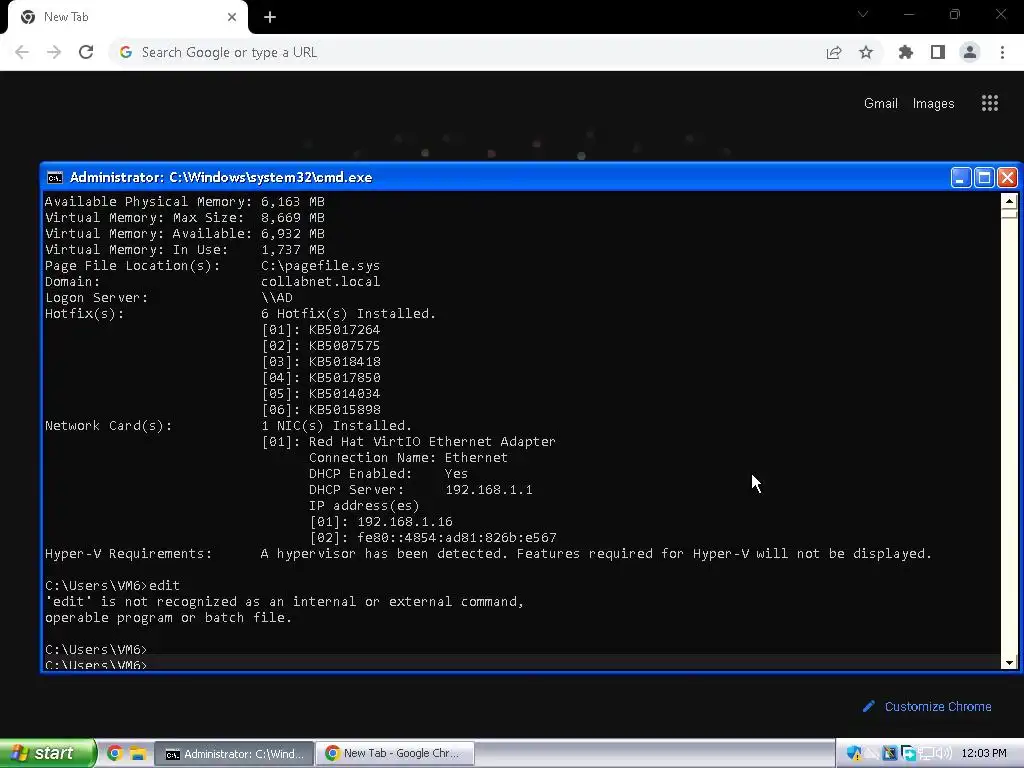Viewport: 1024px width, 768px height.
Task: Maximize the cmd.exe window
Action: click(984, 178)
